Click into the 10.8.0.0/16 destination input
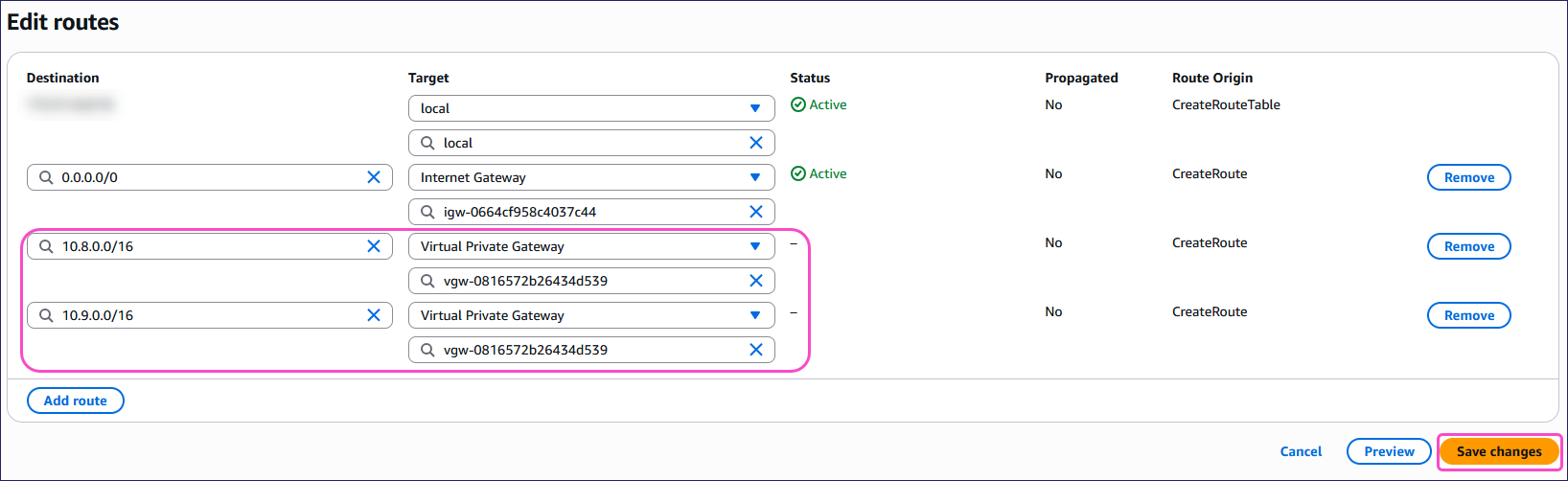The height and width of the screenshot is (481, 1568). point(206,246)
